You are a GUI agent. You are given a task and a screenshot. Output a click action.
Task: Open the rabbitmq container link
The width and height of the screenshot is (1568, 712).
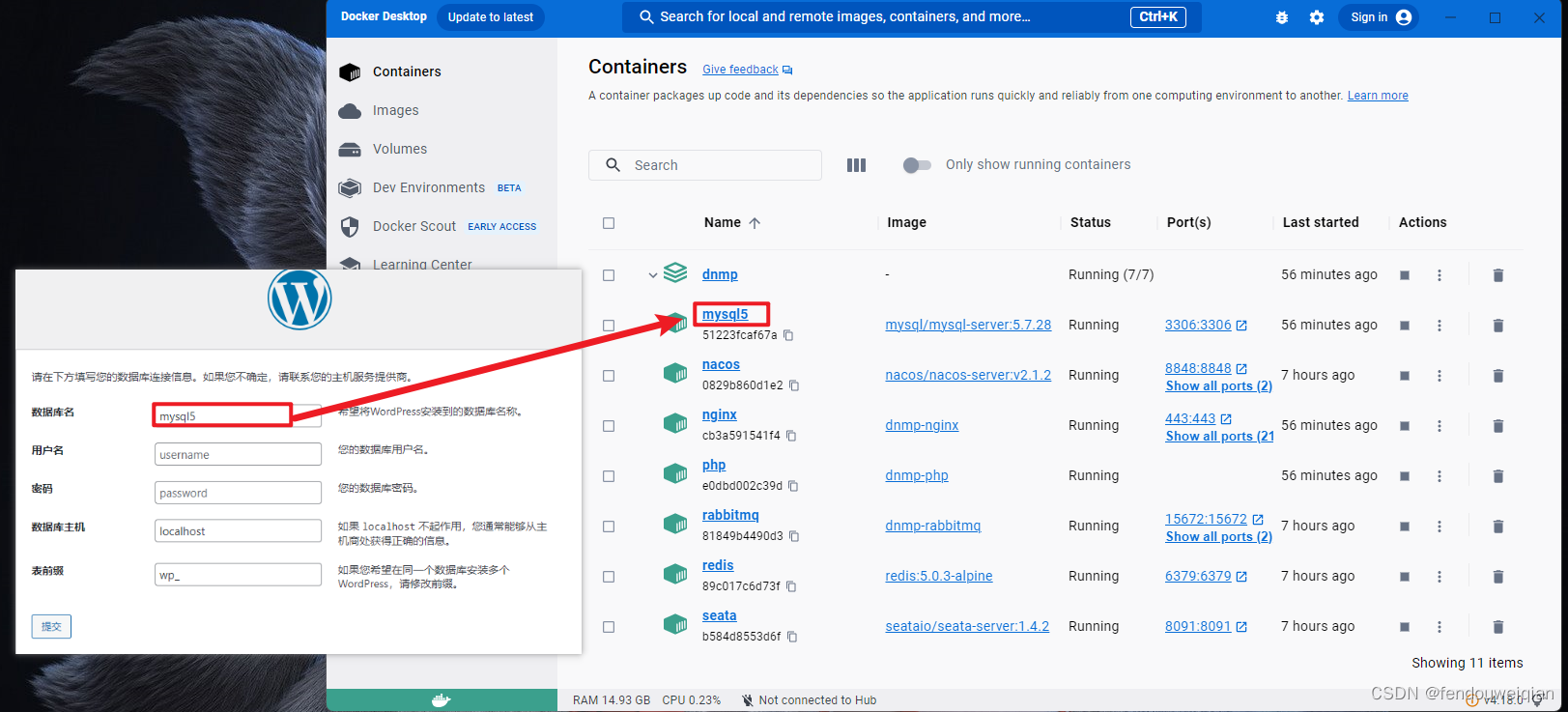pyautogui.click(x=730, y=515)
